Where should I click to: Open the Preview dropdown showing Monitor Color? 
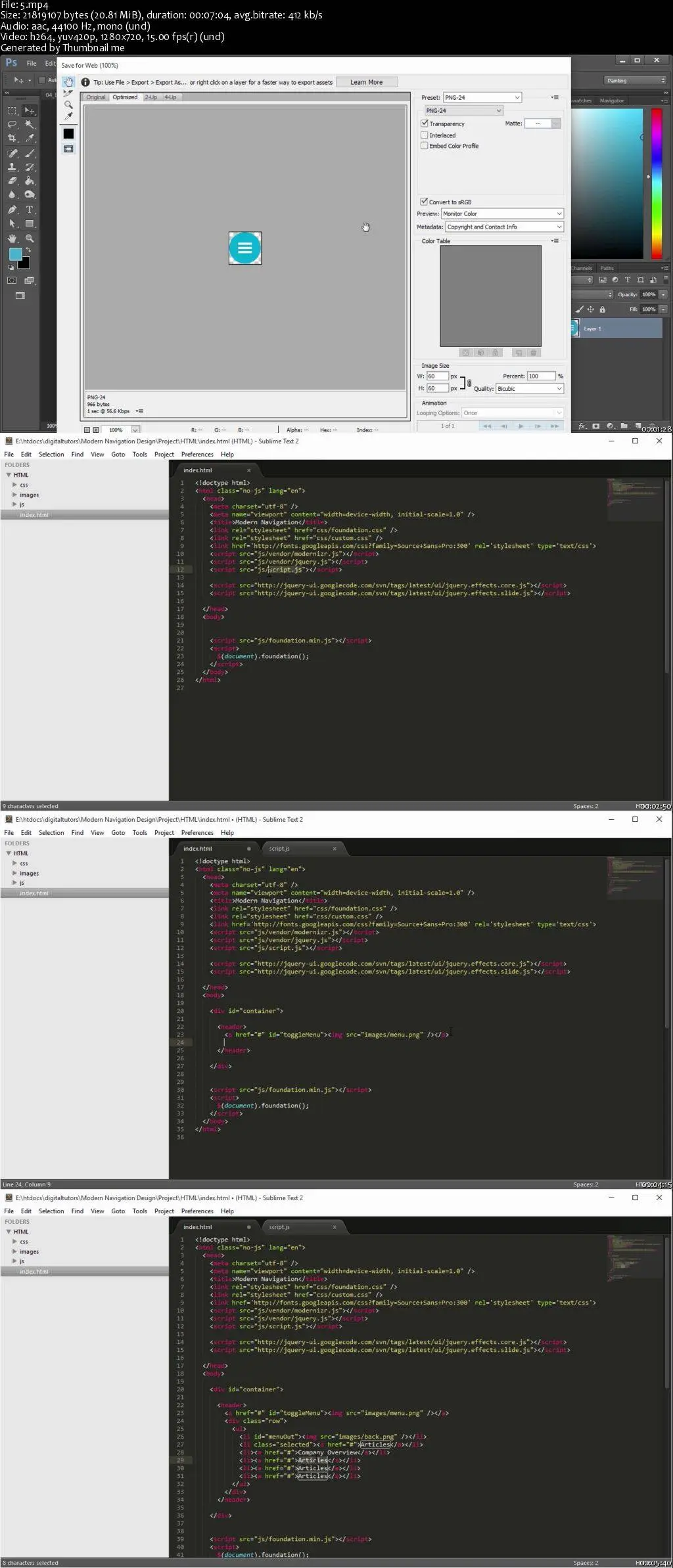pyautogui.click(x=502, y=213)
